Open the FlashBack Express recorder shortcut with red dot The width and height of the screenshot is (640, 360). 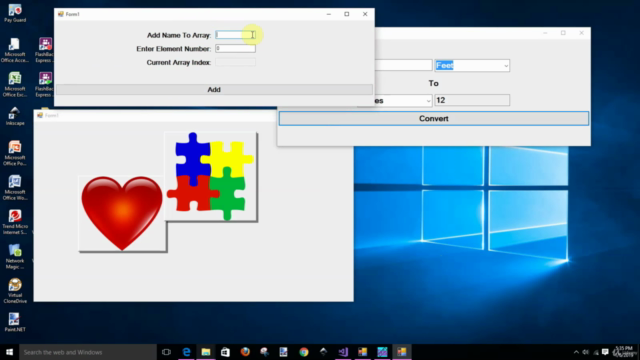click(44, 50)
